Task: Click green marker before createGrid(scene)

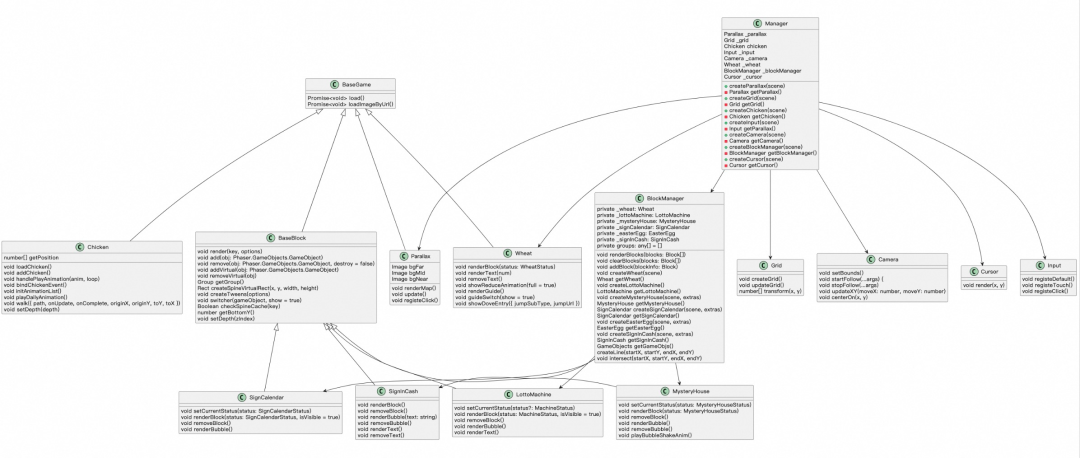Action: tap(725, 98)
